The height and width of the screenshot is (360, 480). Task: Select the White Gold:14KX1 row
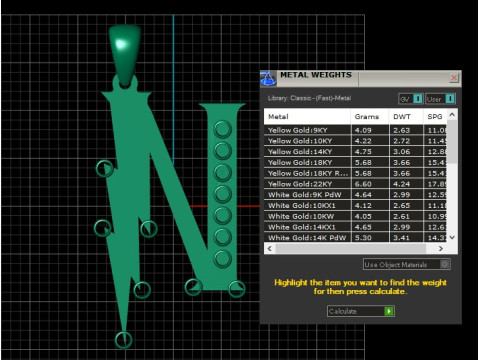[x=355, y=227]
